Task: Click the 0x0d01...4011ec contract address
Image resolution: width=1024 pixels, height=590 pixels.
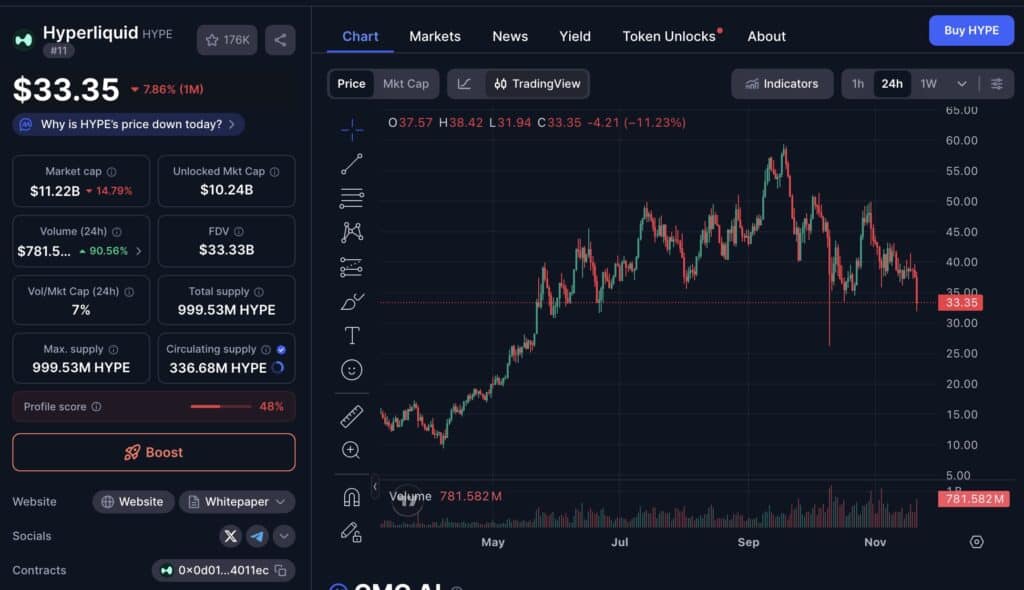Action: point(223,570)
